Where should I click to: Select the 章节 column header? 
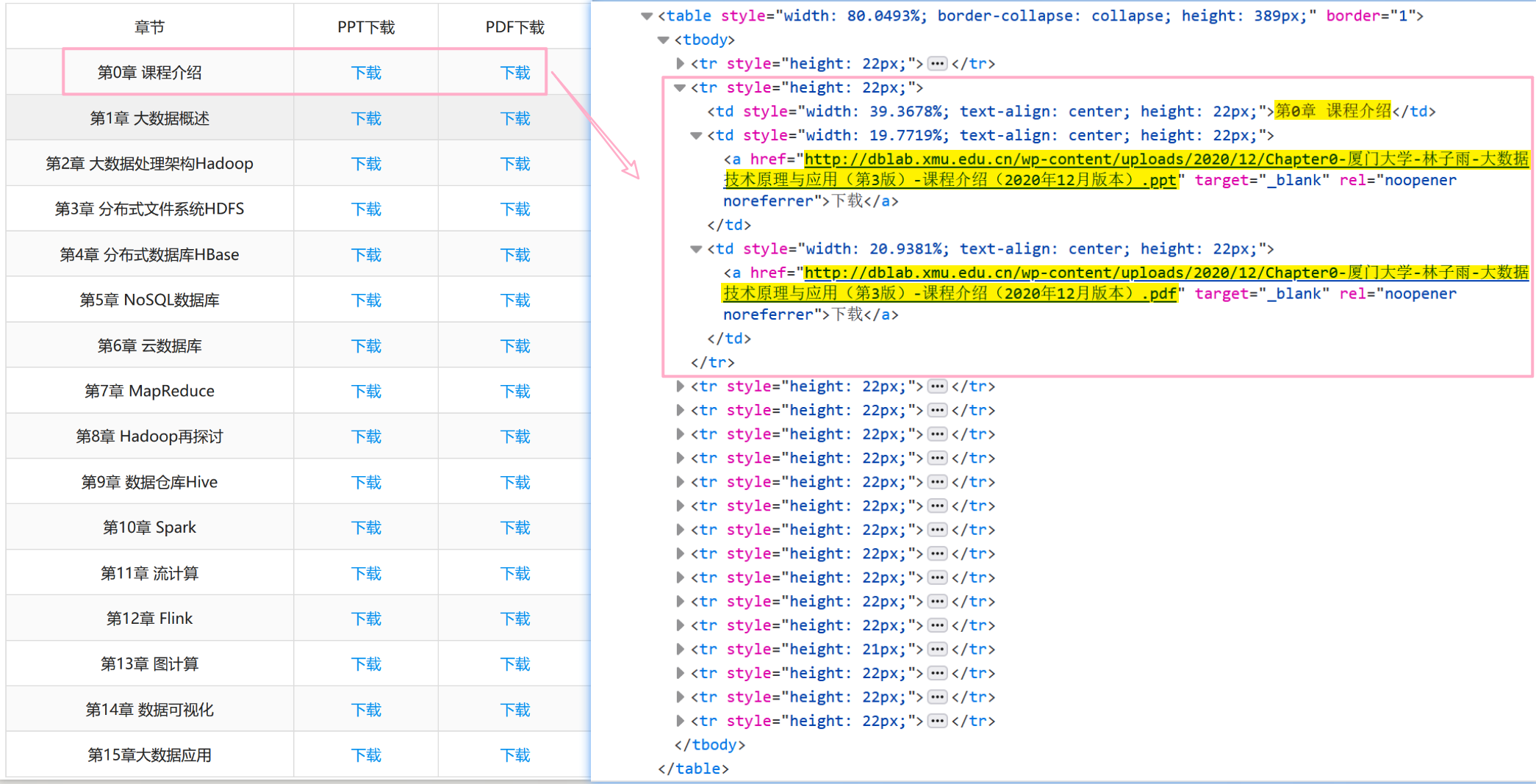(149, 26)
